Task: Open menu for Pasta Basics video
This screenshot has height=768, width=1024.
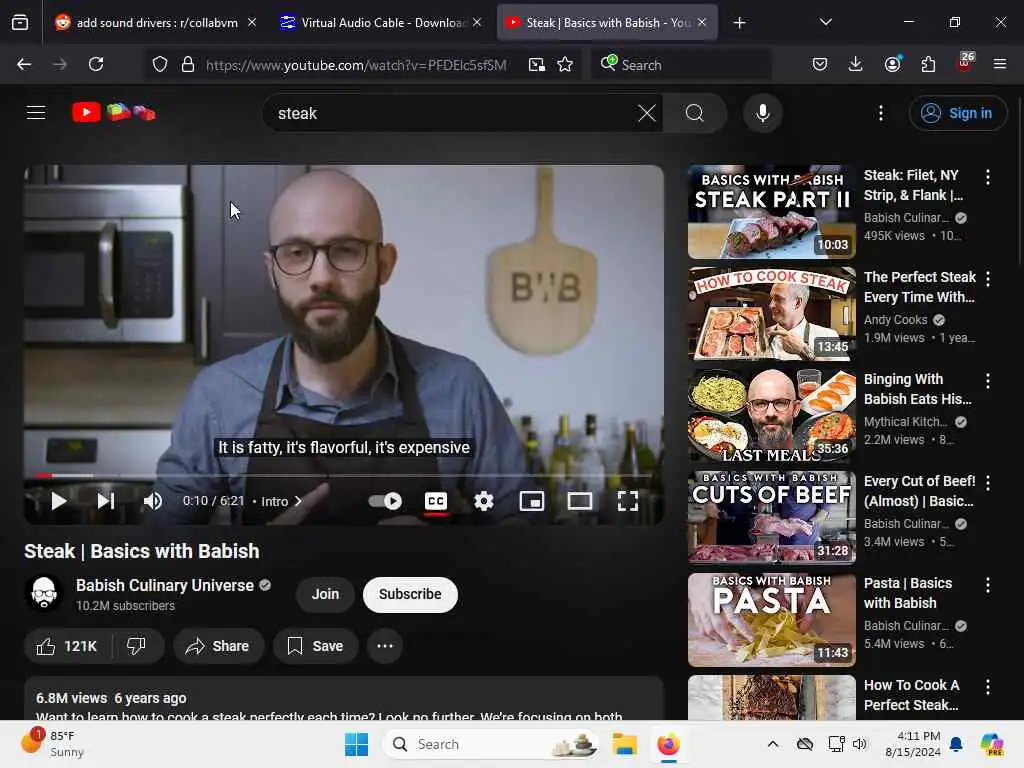Action: (987, 584)
